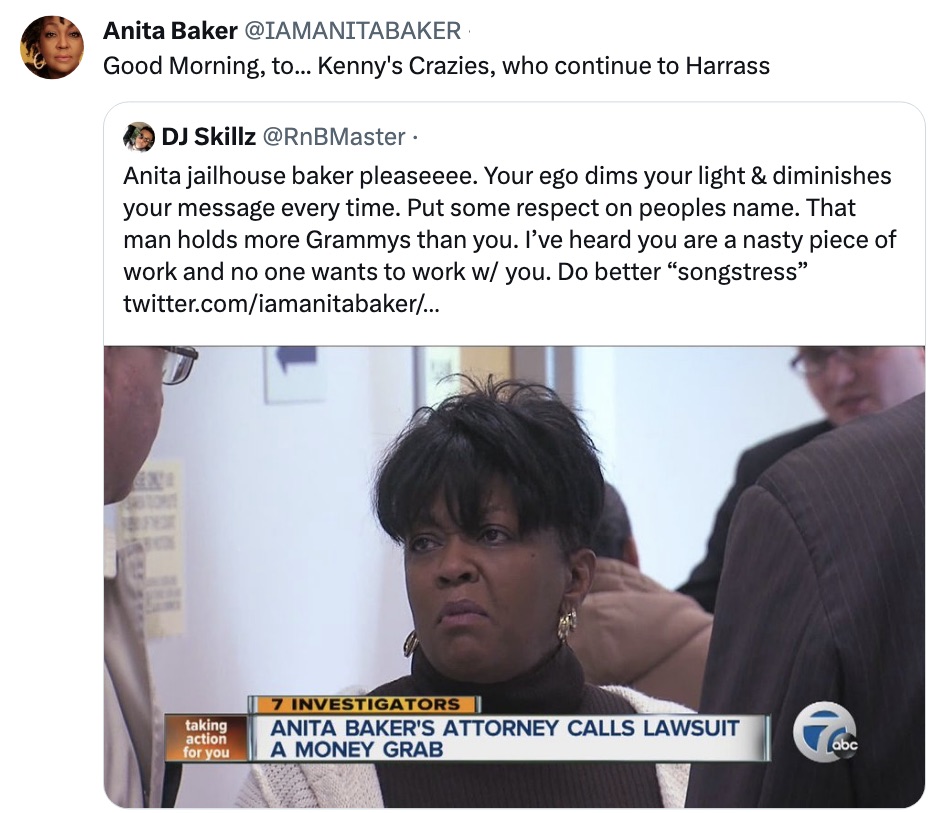Screen dimensions: 938x813
Task: Open the DJ Skillz display name
Action: pyautogui.click(x=208, y=137)
